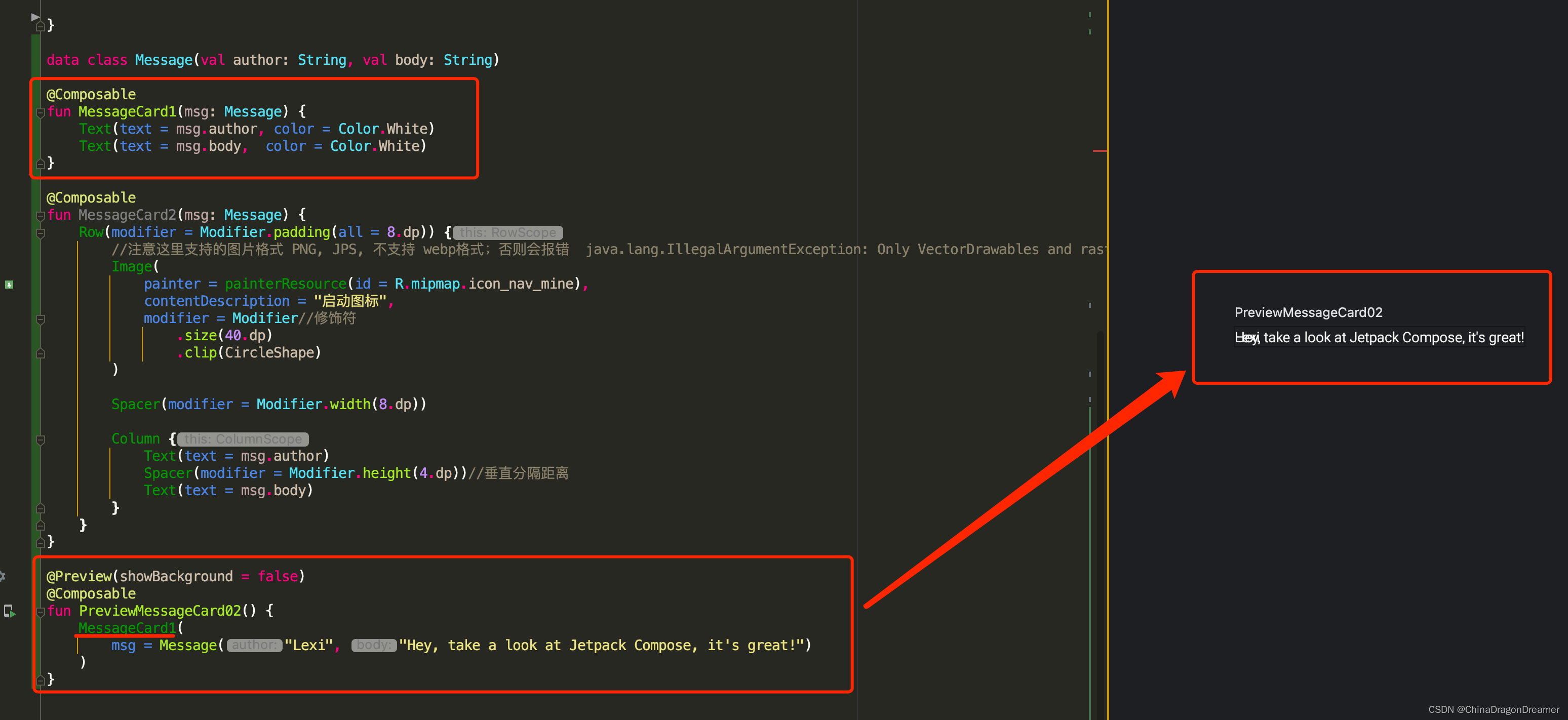Click 'R.mipmap.icon_nav_mine' resource reference

pyautogui.click(x=484, y=284)
